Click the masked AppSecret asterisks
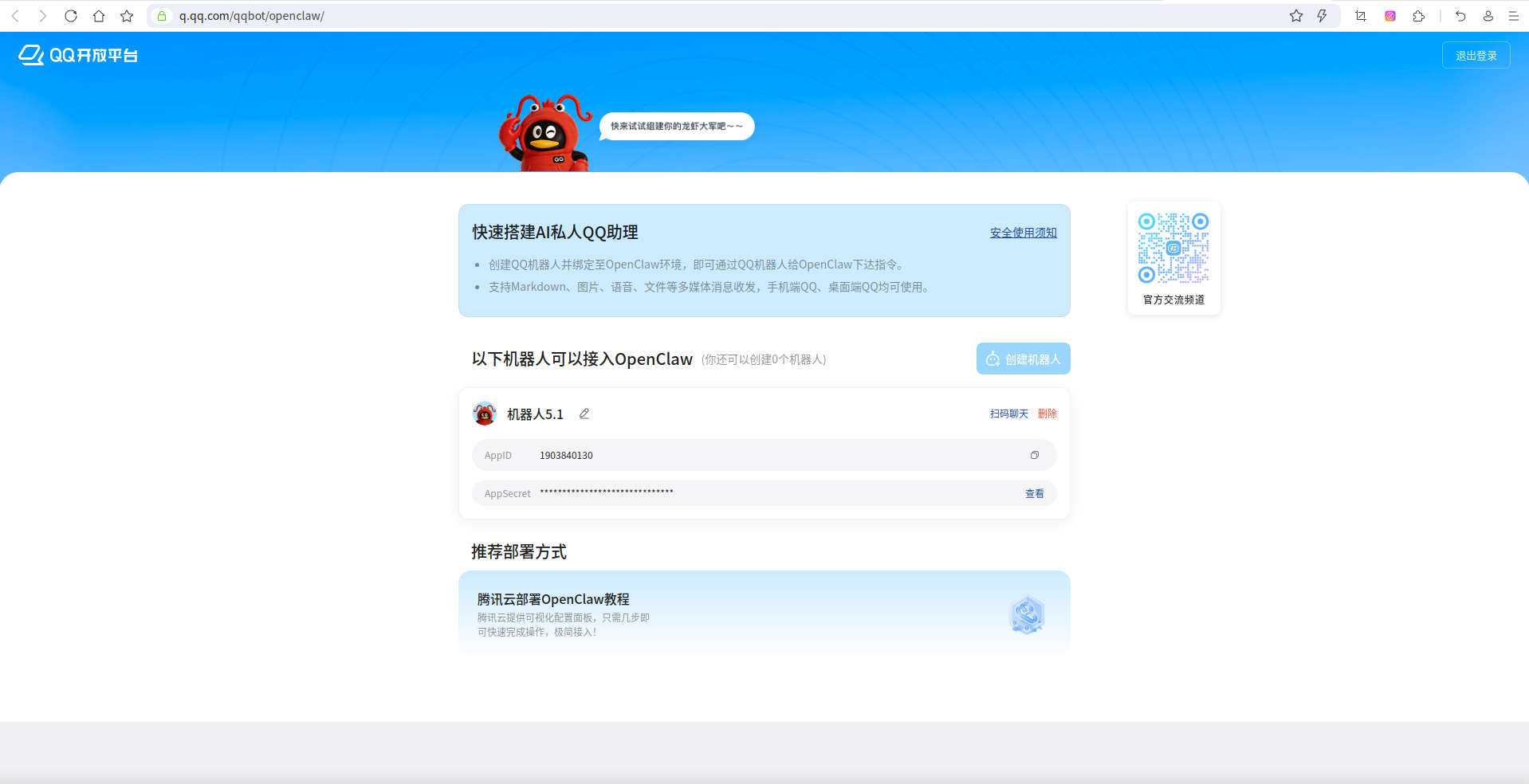Image resolution: width=1529 pixels, height=784 pixels. tap(607, 493)
